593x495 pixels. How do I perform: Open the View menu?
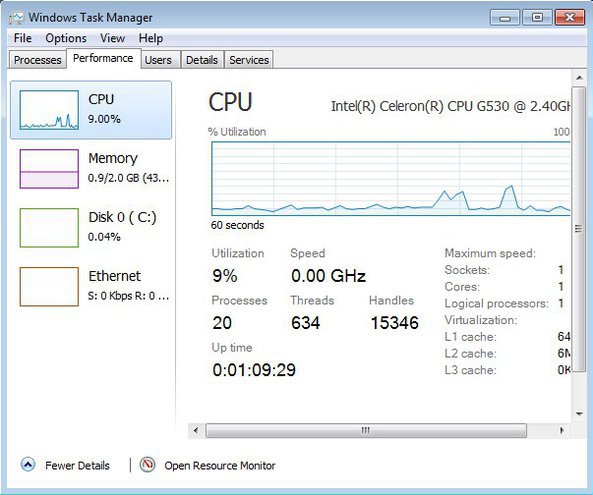pyautogui.click(x=112, y=38)
